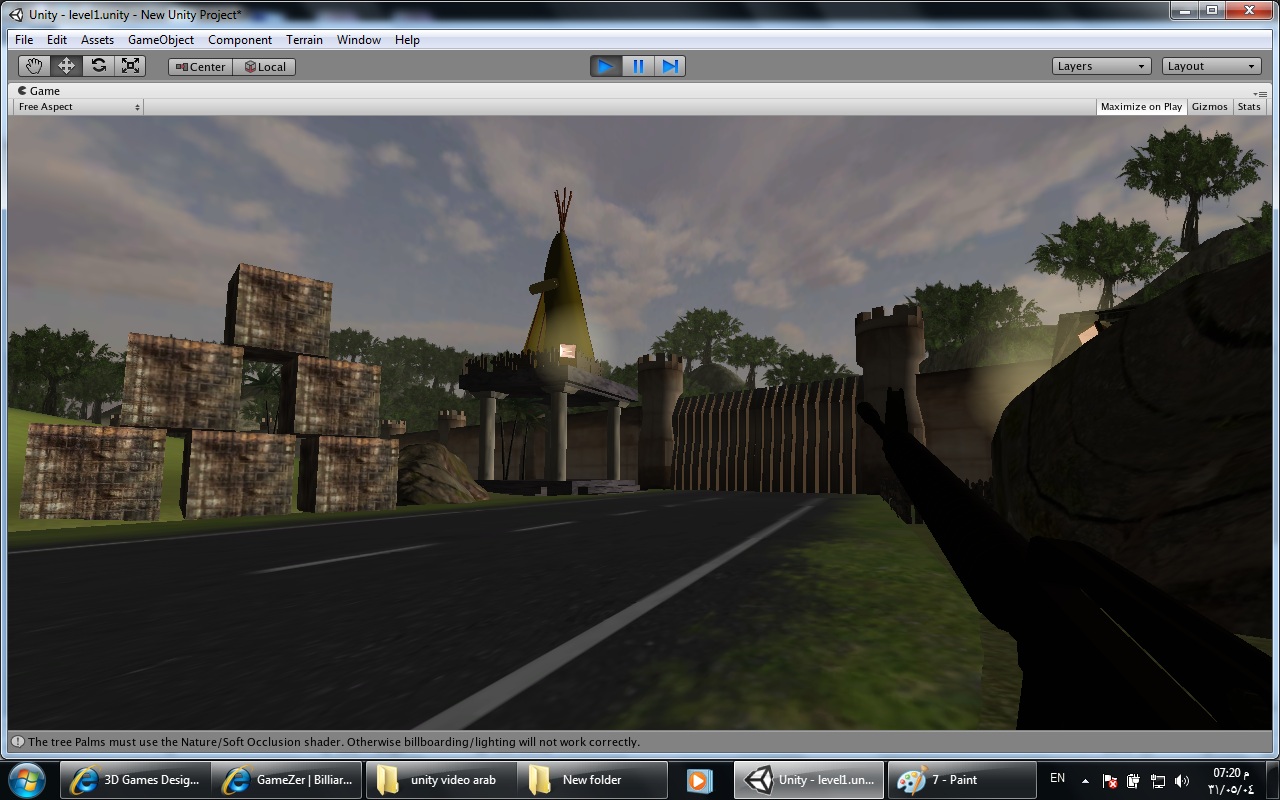
Task: Open the Assets menu
Action: pos(97,40)
